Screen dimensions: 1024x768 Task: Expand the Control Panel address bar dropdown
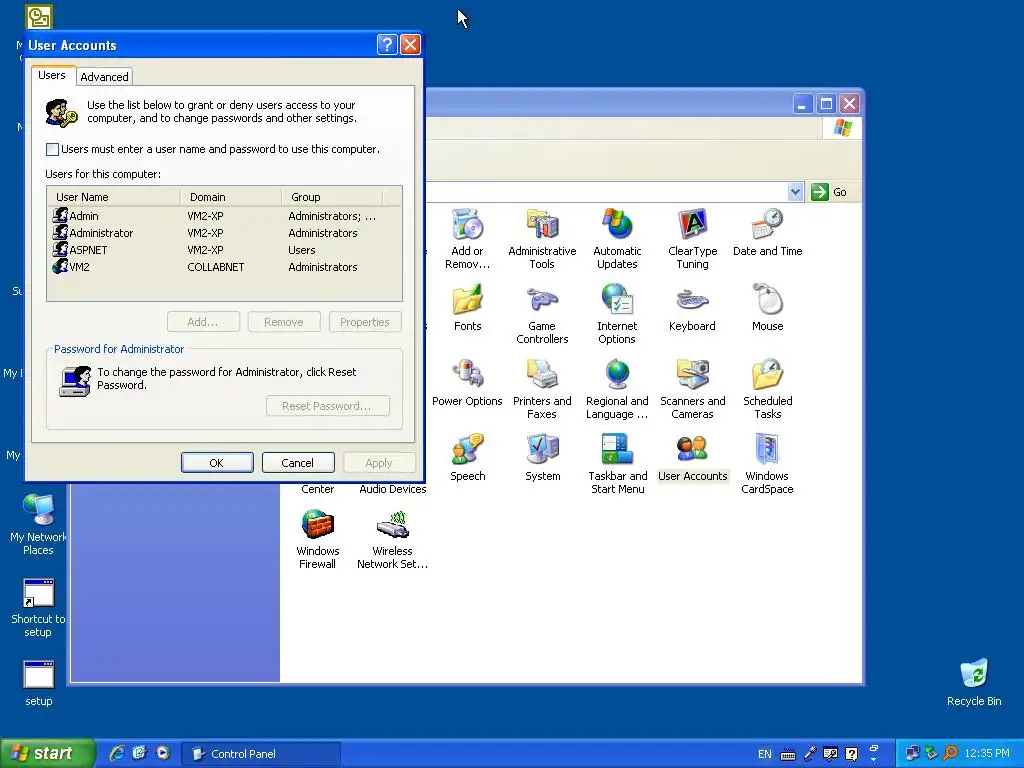(795, 192)
